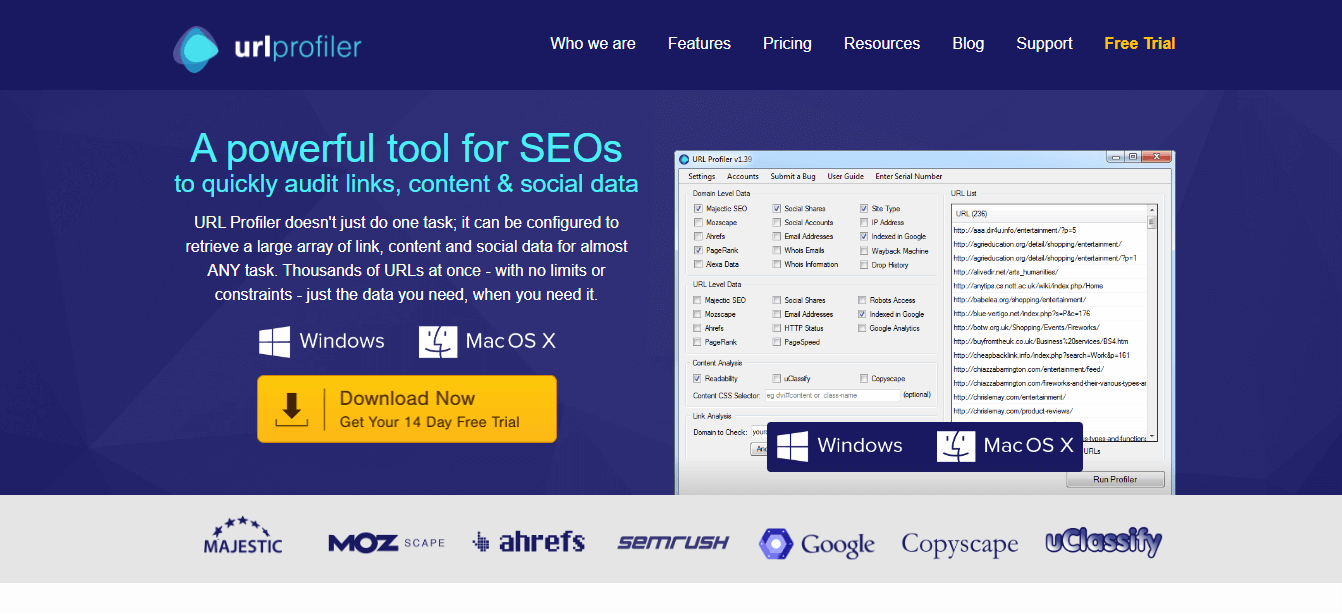Click the download arrow icon on the yellow button
This screenshot has height=614, width=1342.
click(x=291, y=409)
